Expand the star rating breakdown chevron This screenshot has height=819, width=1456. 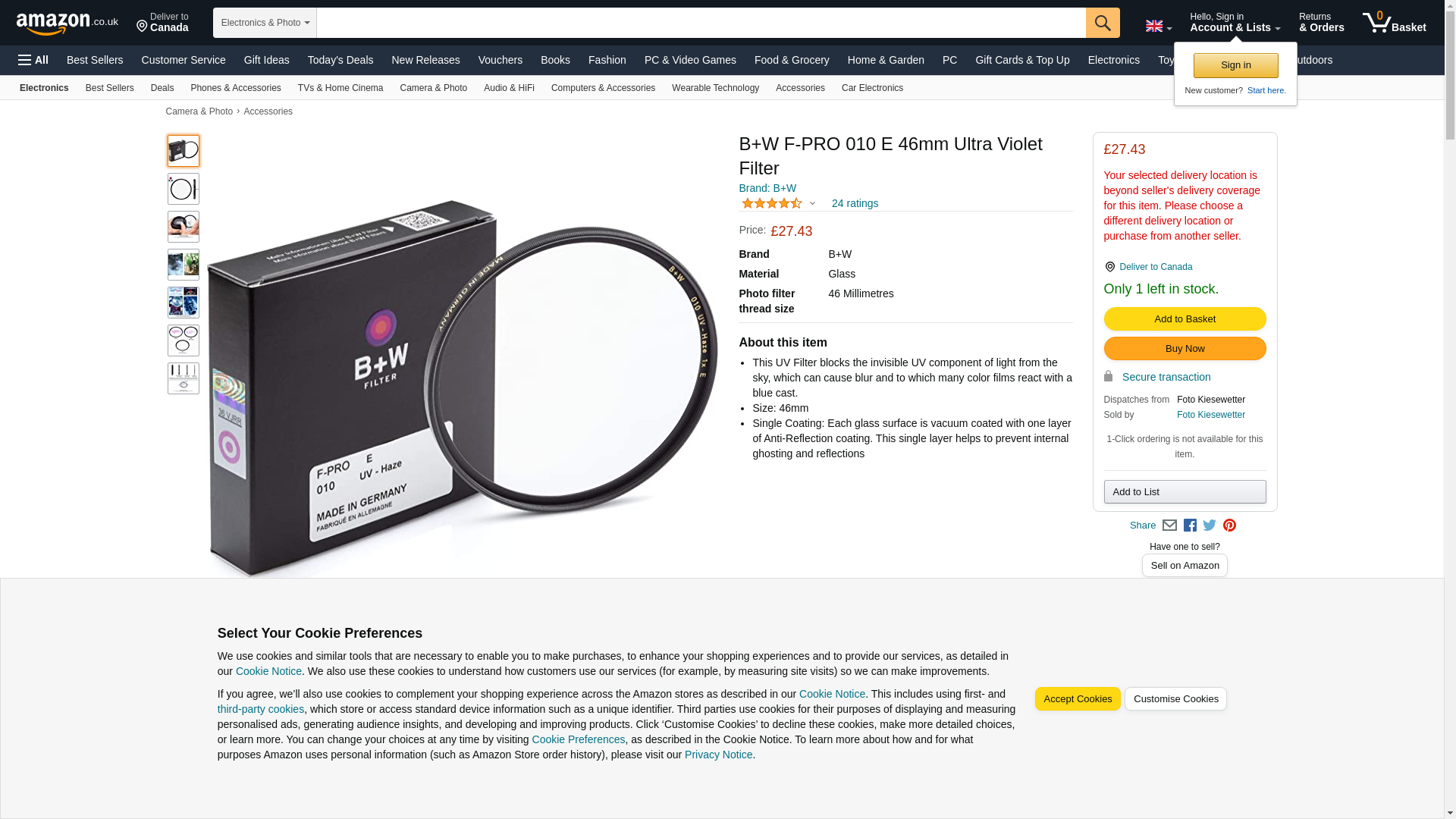tap(812, 203)
